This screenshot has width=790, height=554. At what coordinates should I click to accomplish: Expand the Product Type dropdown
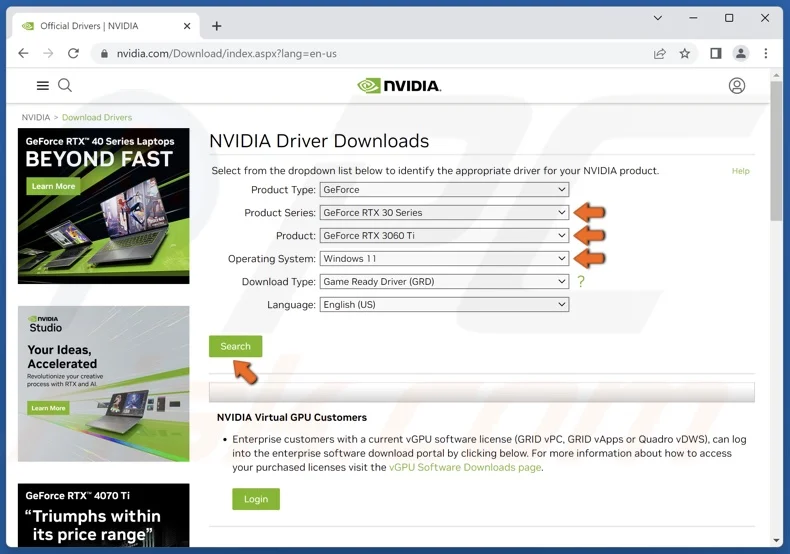[x=444, y=190]
